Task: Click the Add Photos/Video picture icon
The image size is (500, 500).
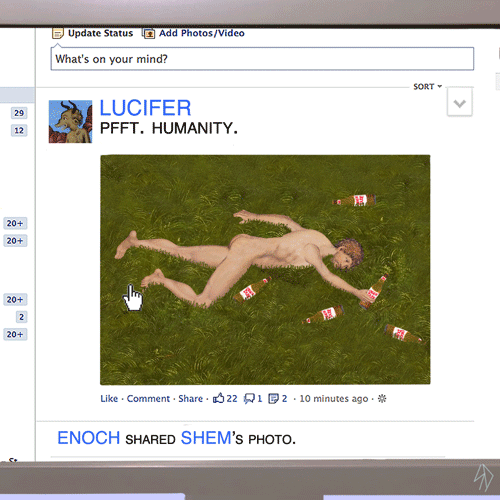Action: point(149,33)
